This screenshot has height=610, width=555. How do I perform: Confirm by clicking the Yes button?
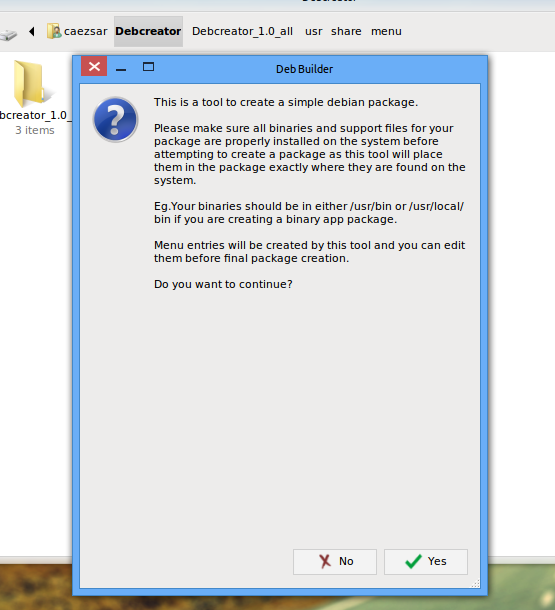[x=425, y=561]
